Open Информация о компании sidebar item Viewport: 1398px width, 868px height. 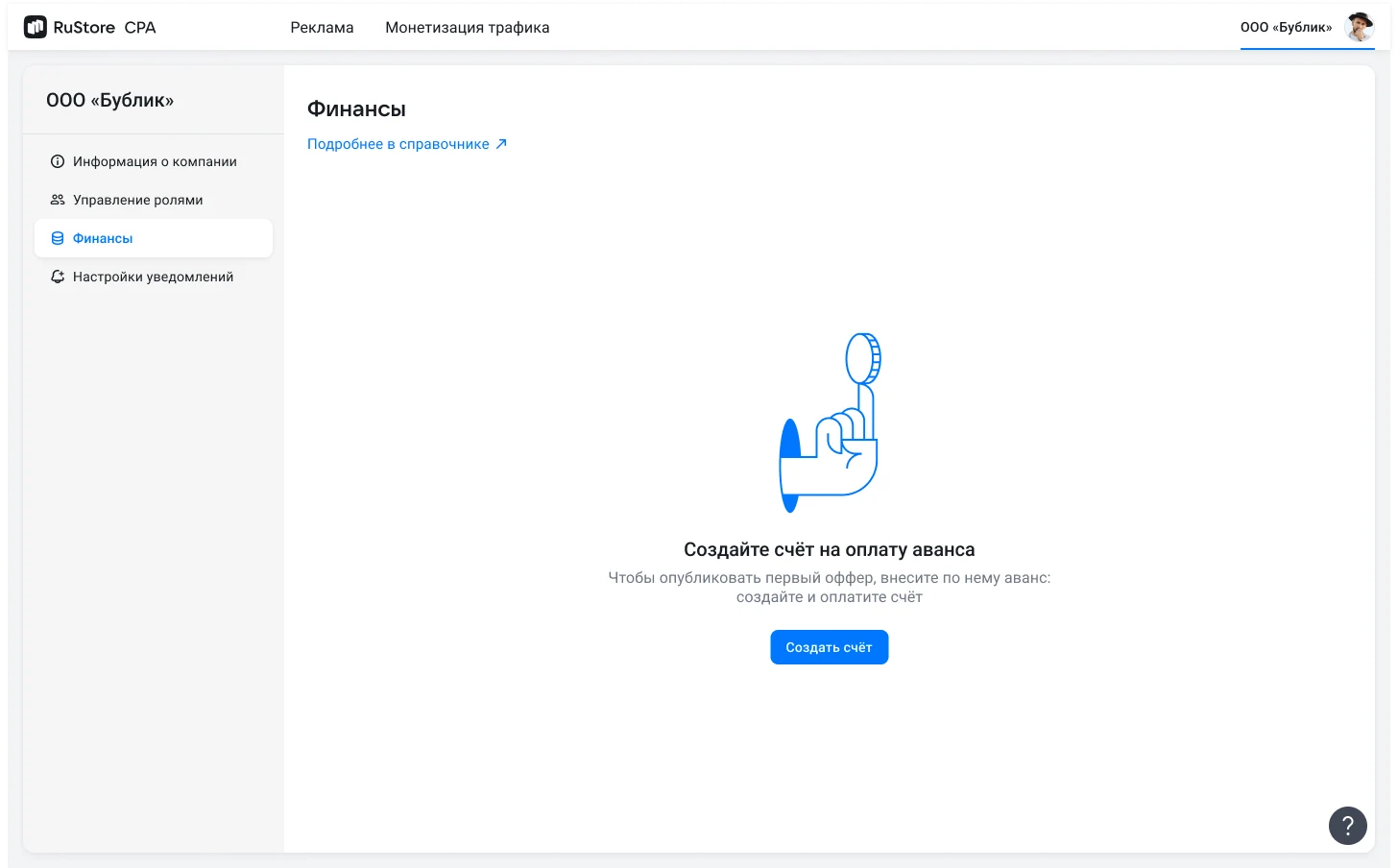[155, 161]
